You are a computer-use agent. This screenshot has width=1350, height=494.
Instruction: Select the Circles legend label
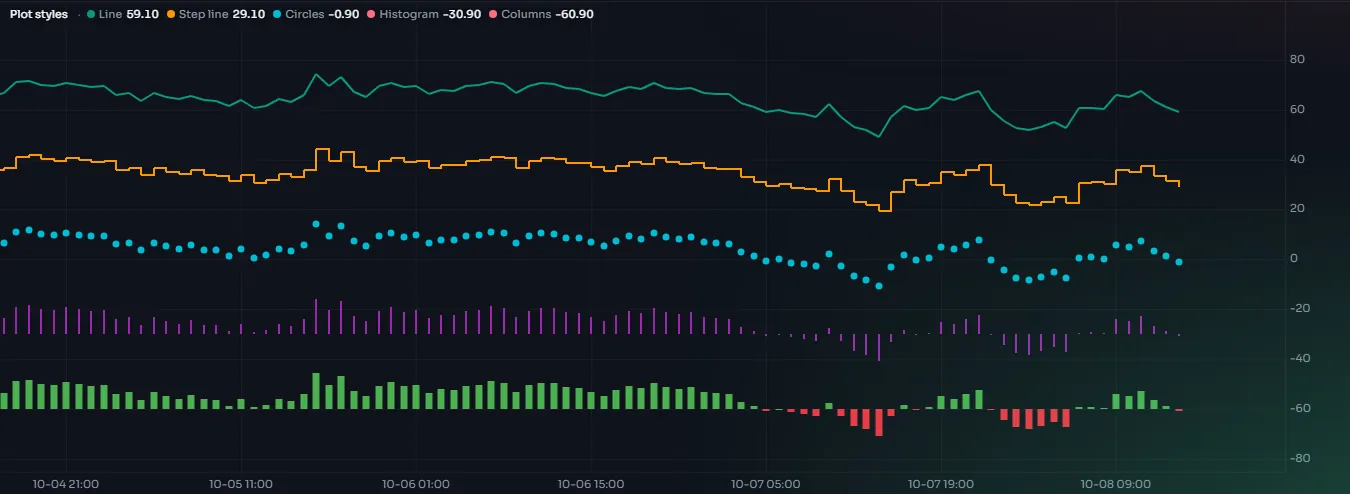pyautogui.click(x=304, y=15)
